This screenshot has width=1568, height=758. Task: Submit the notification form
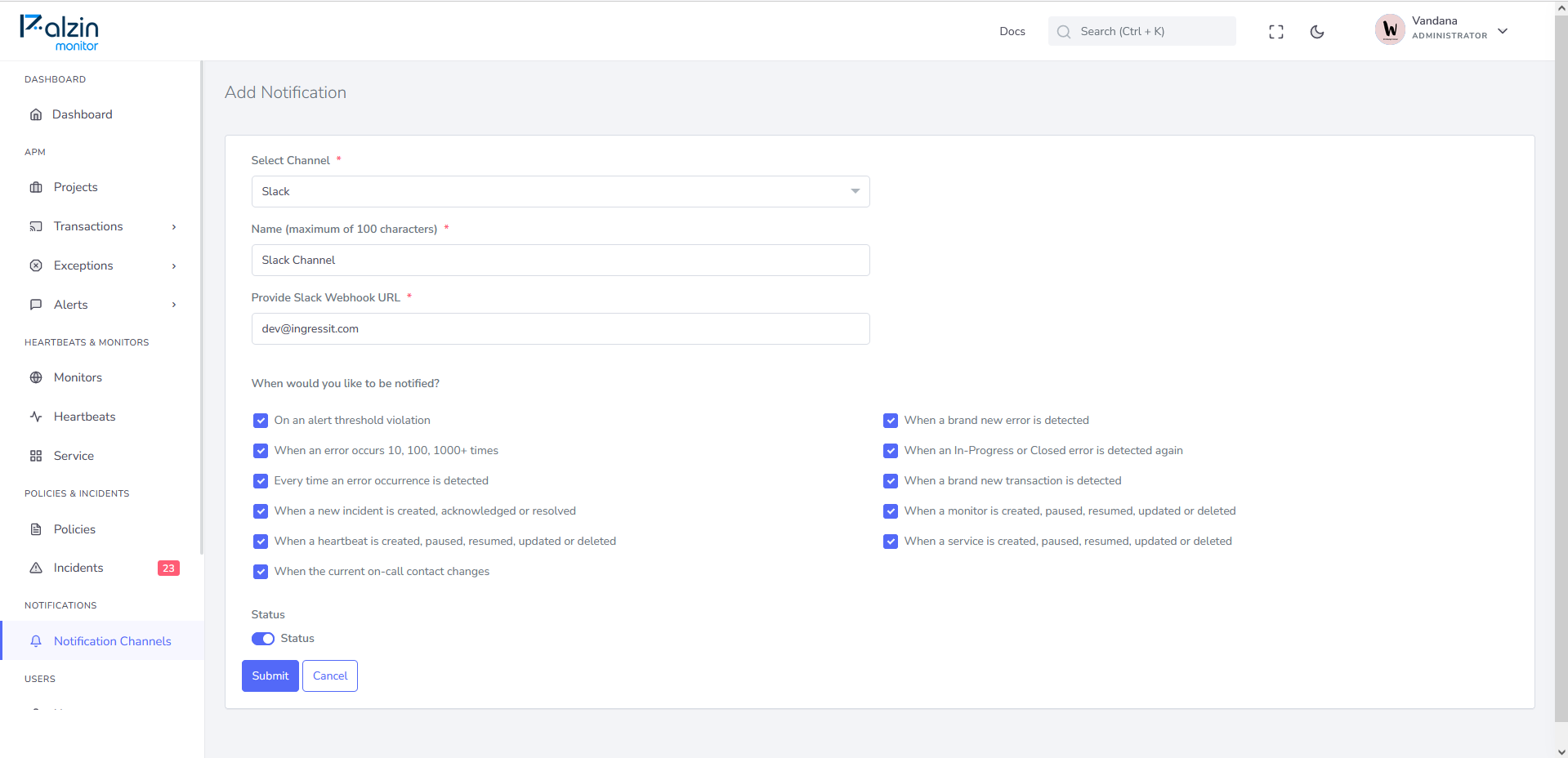click(x=270, y=676)
